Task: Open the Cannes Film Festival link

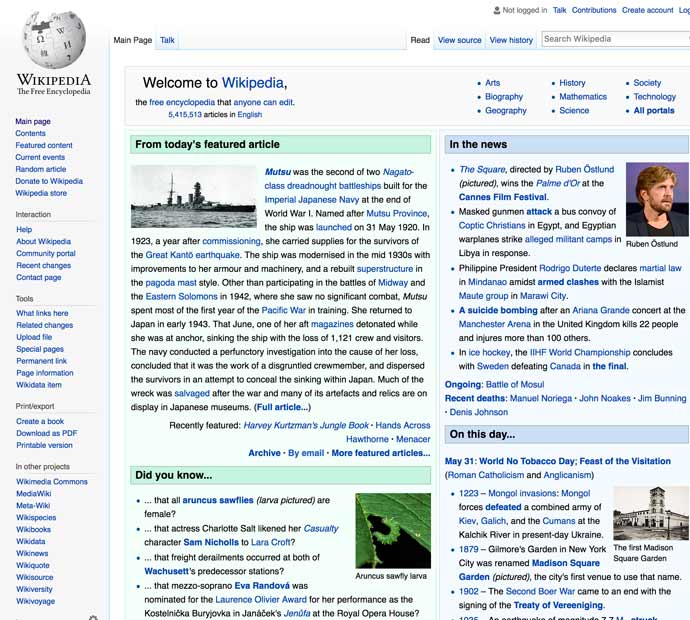Action: [503, 197]
